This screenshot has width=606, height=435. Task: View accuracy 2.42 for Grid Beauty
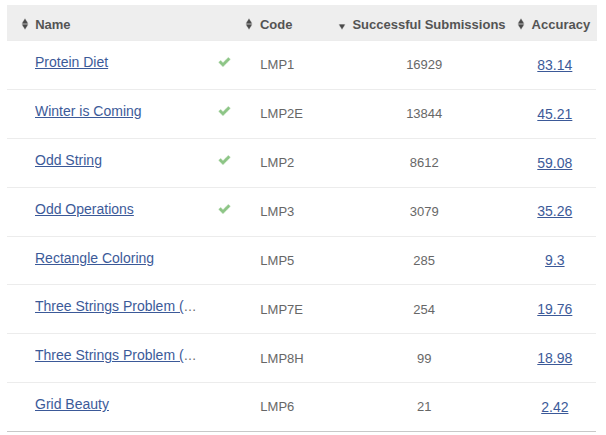pyautogui.click(x=555, y=407)
